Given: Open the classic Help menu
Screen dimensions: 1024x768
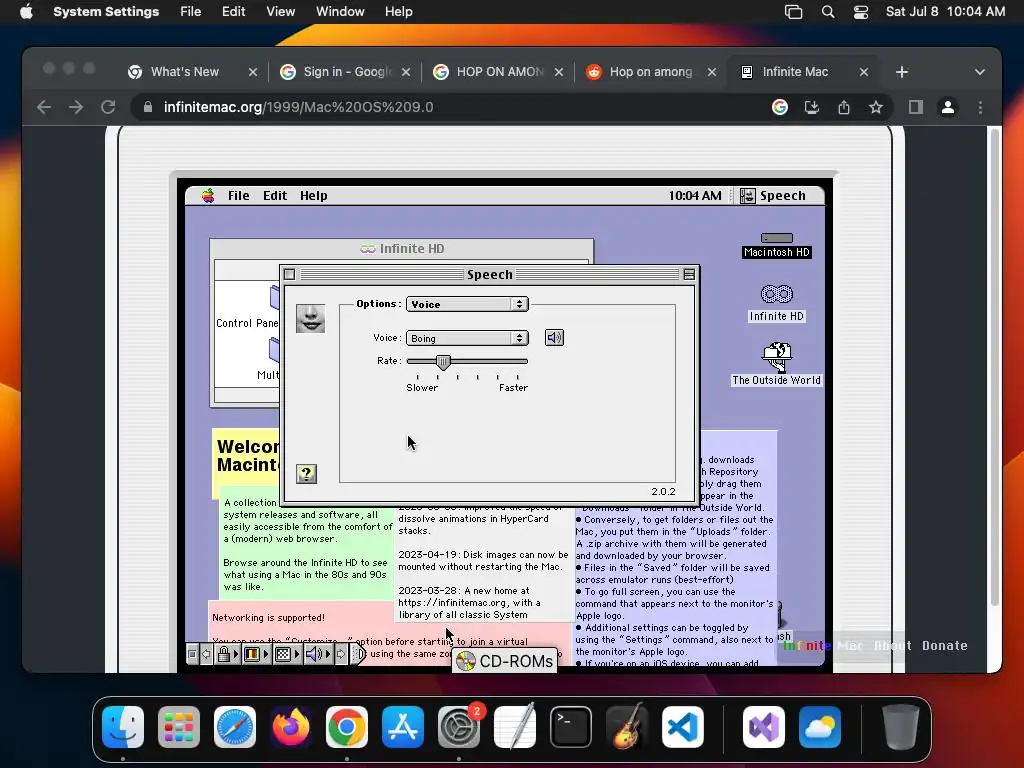Looking at the screenshot, I should pos(313,196).
